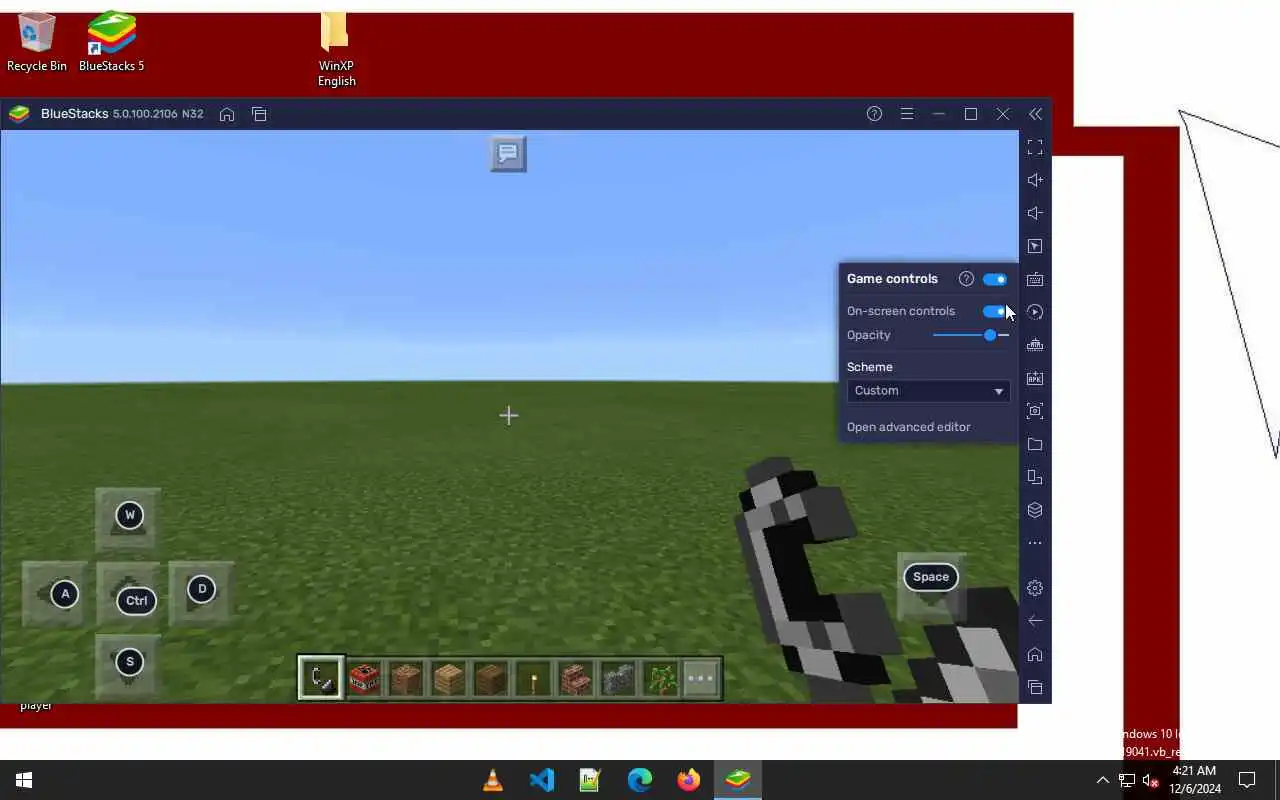Select the TNT block hotbar slot

[x=365, y=679]
